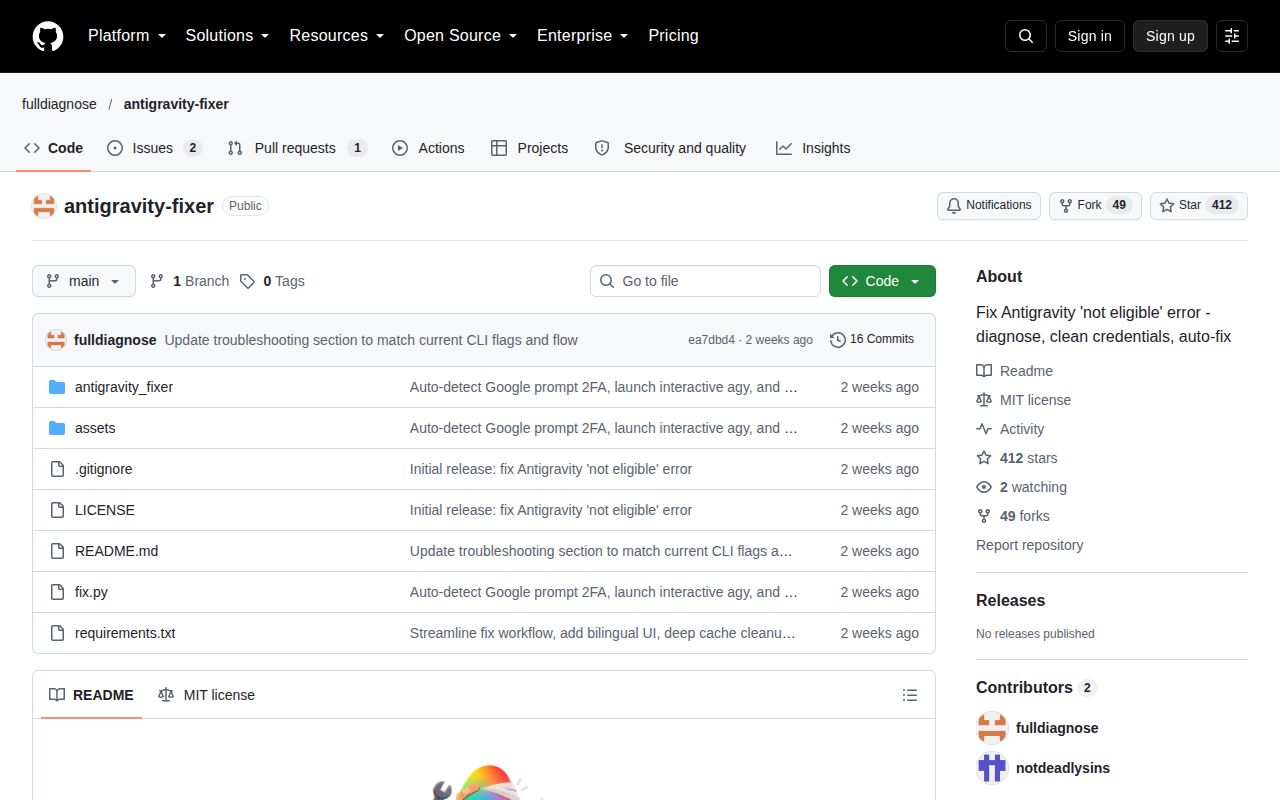Open the Contributors heading link

pos(1036,688)
